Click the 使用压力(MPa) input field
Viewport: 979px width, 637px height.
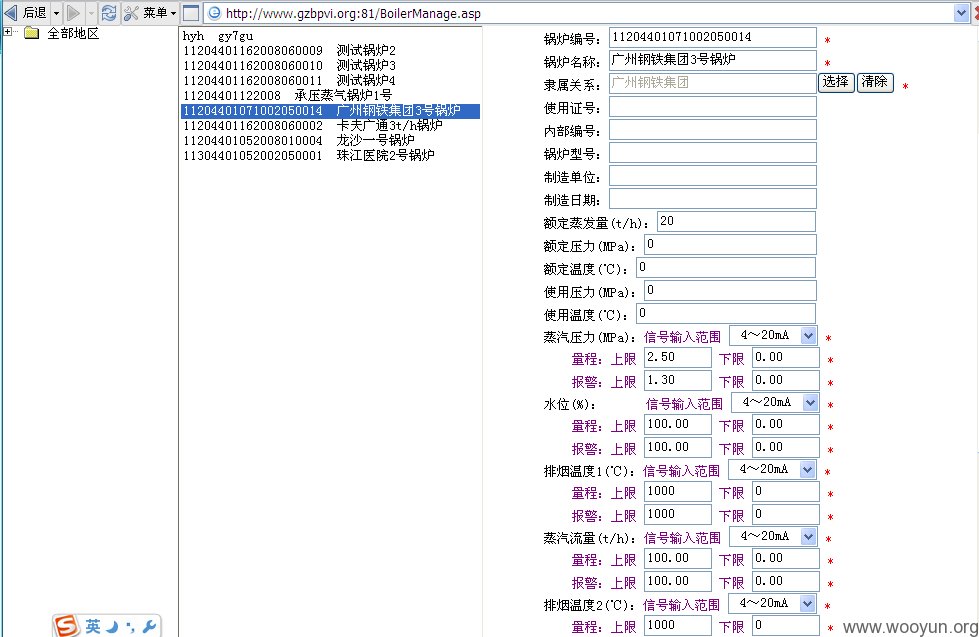click(730, 290)
